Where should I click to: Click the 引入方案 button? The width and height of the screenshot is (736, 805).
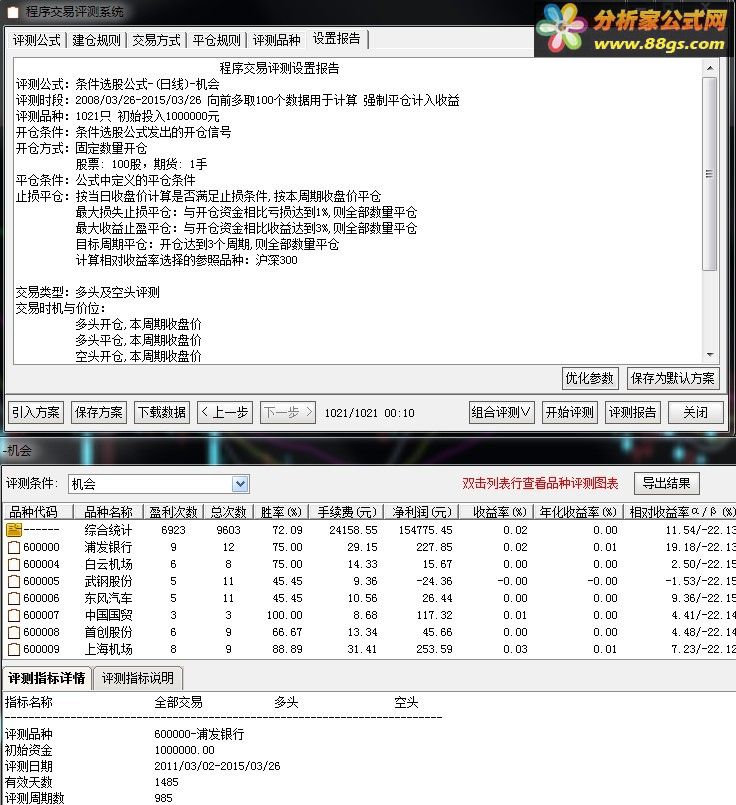pos(36,412)
